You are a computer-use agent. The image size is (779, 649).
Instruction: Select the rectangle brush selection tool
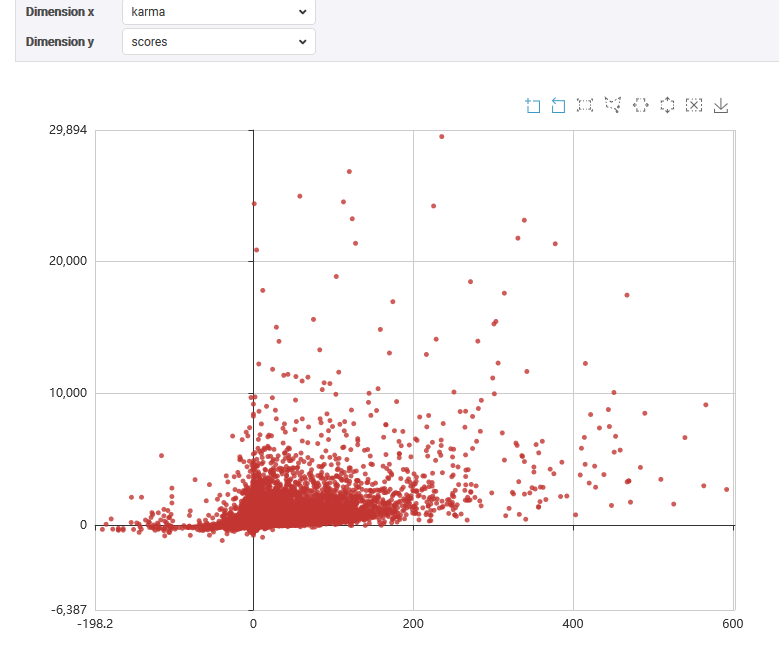pos(585,105)
